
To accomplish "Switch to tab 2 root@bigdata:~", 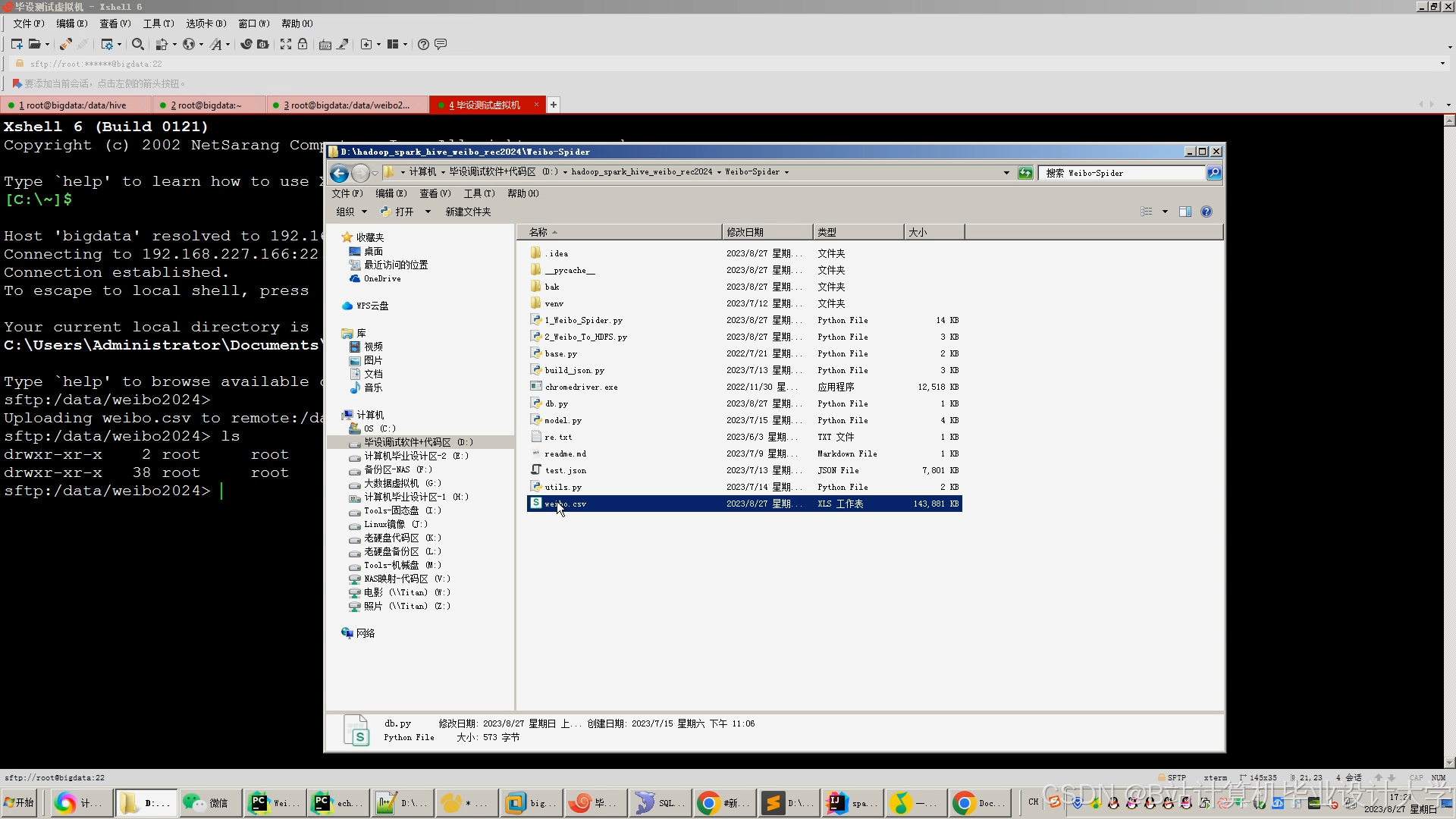I will pos(206,105).
